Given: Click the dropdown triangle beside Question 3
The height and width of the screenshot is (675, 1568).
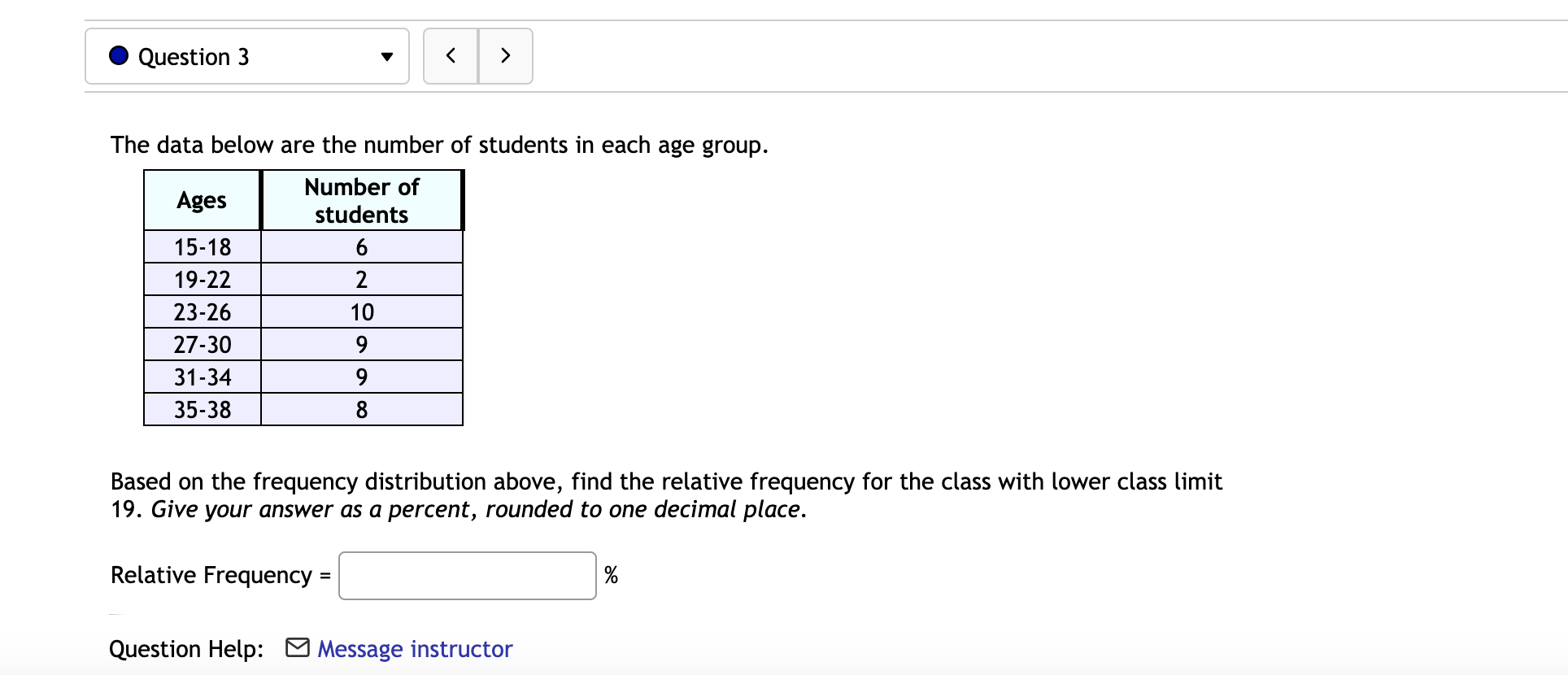Looking at the screenshot, I should (385, 57).
